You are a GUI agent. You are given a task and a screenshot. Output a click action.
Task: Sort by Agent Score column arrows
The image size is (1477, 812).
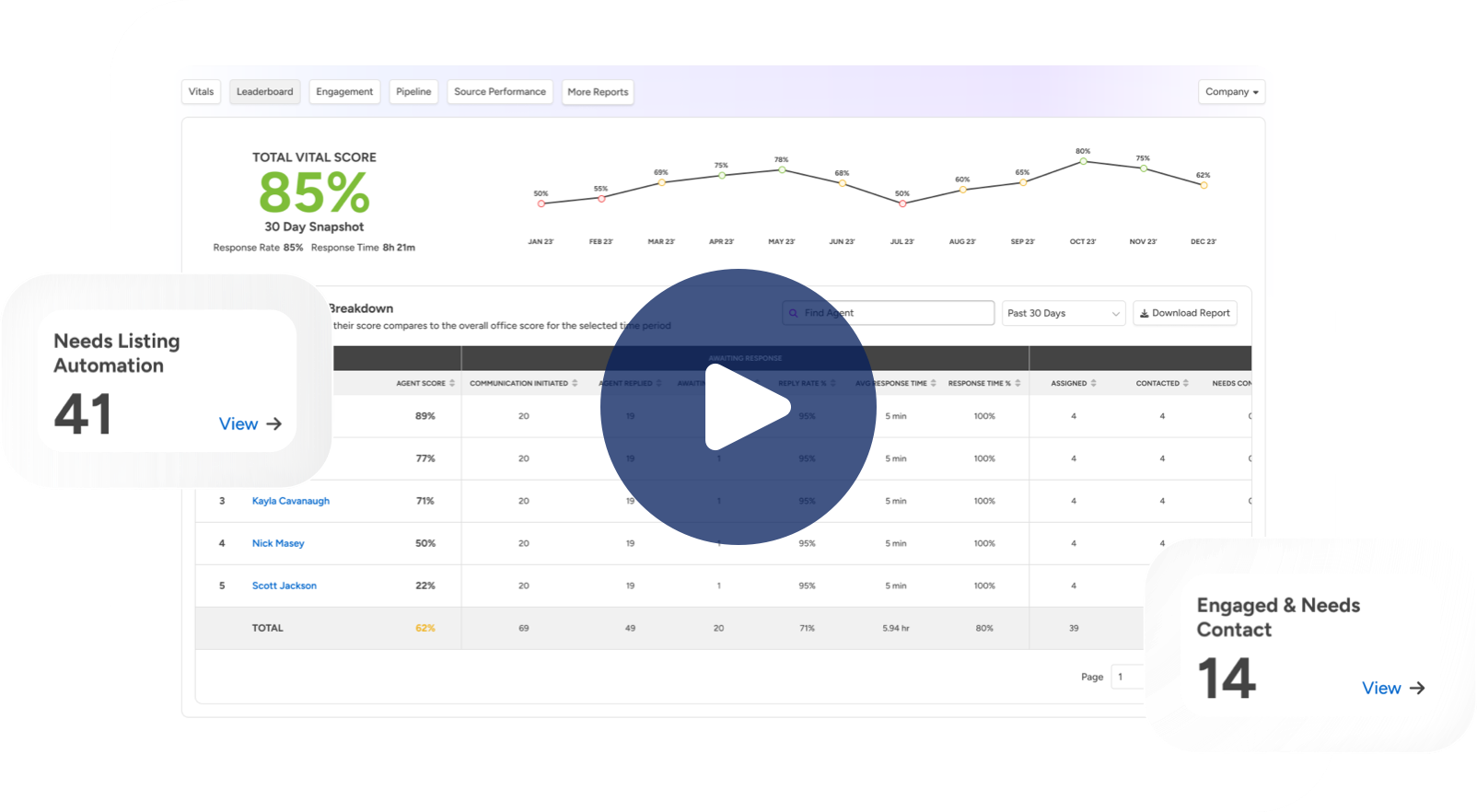click(x=452, y=383)
